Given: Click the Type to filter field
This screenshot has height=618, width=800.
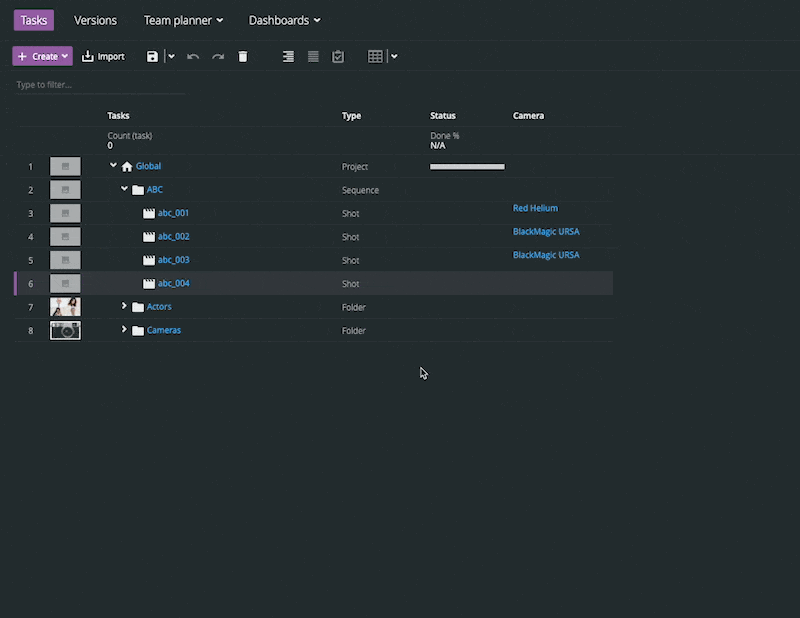Looking at the screenshot, I should 100,85.
